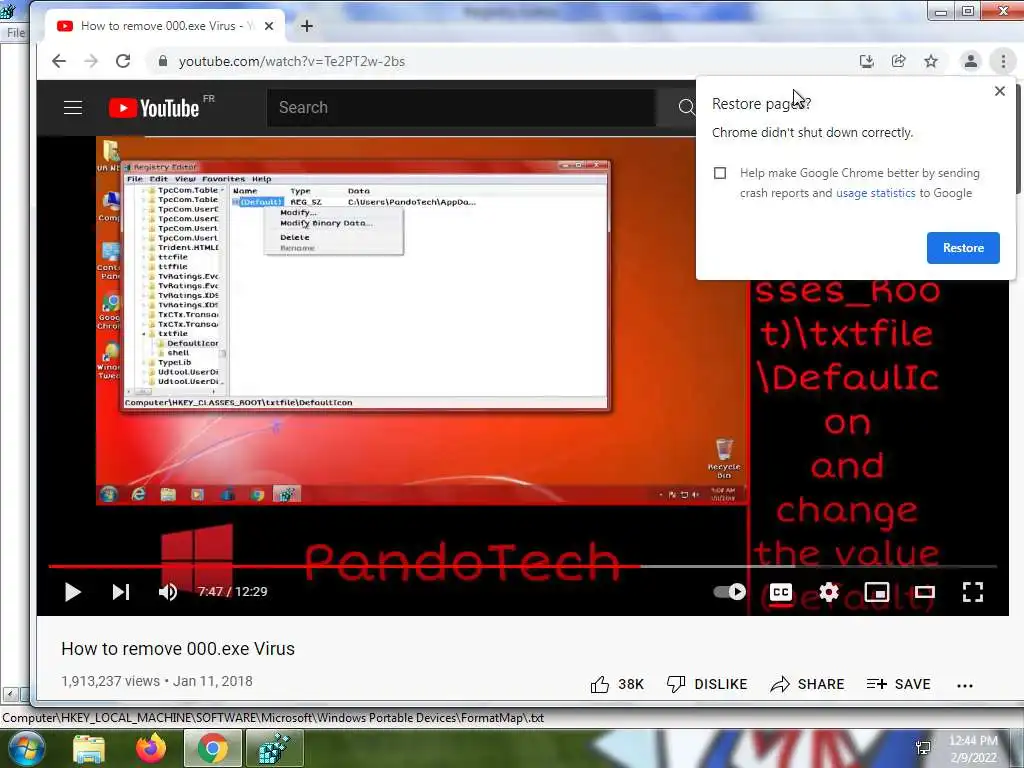Go to the YouTube home logo
This screenshot has height=768, width=1024.
[x=154, y=108]
